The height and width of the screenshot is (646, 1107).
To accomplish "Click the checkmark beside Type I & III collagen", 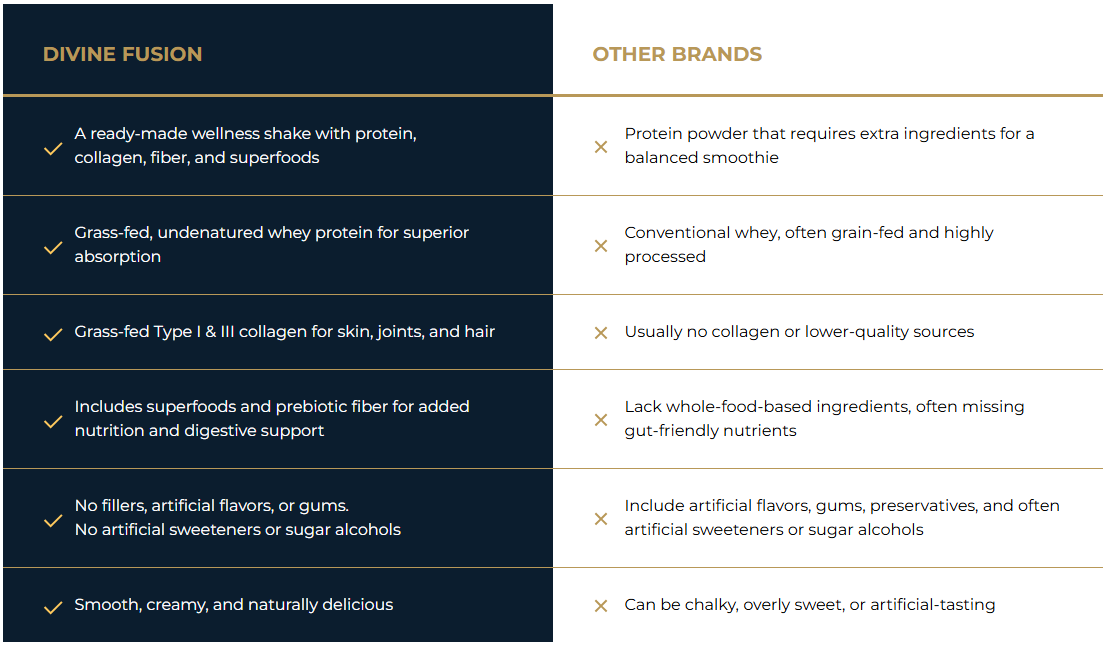I will click(53, 333).
